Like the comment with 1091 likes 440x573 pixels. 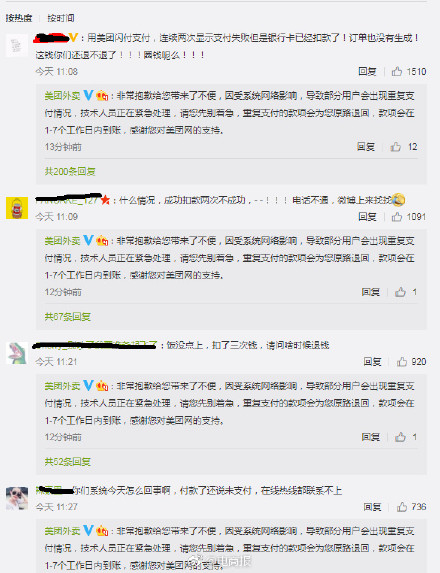pos(397,217)
